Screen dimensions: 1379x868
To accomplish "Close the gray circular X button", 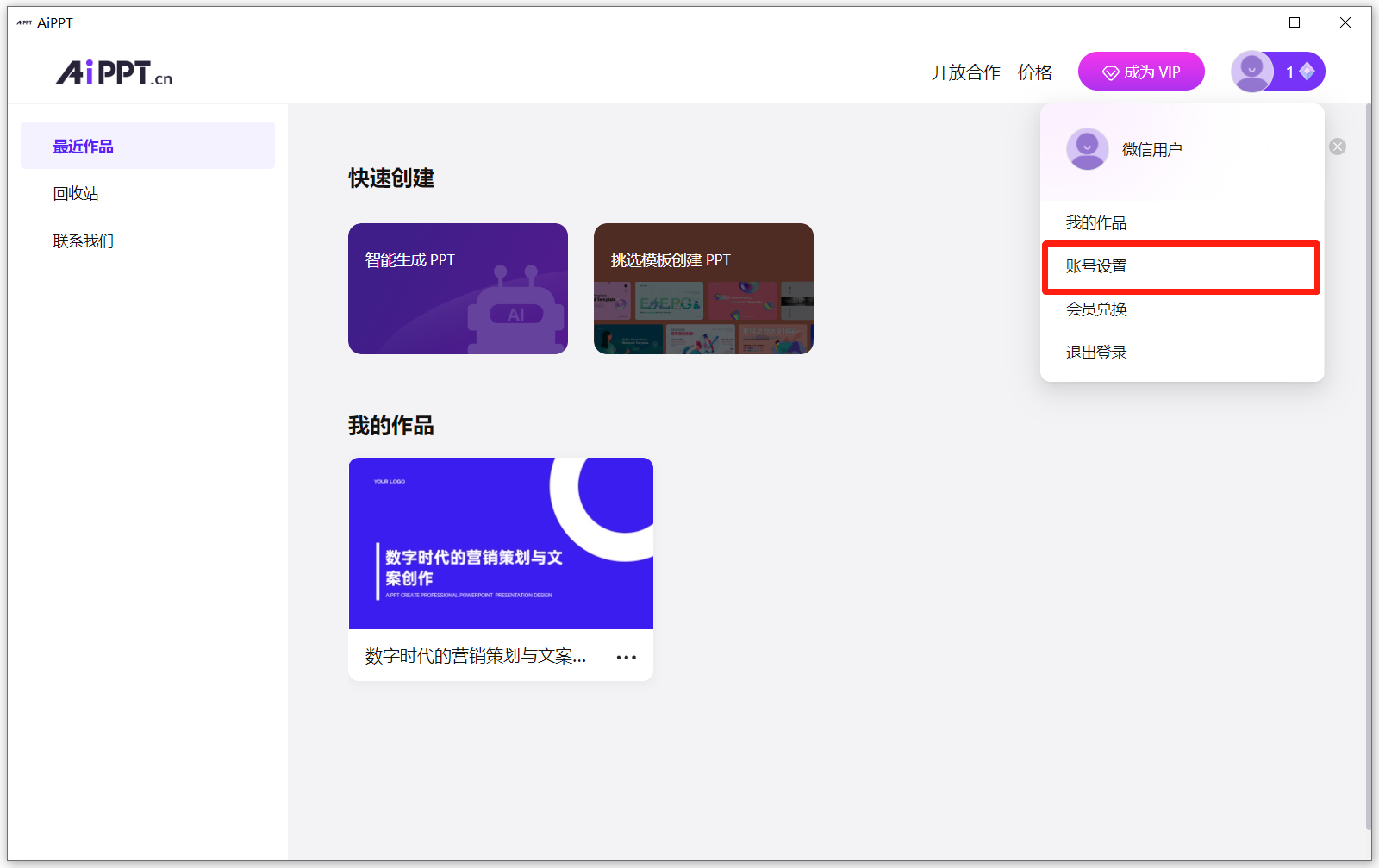I will 1338,147.
